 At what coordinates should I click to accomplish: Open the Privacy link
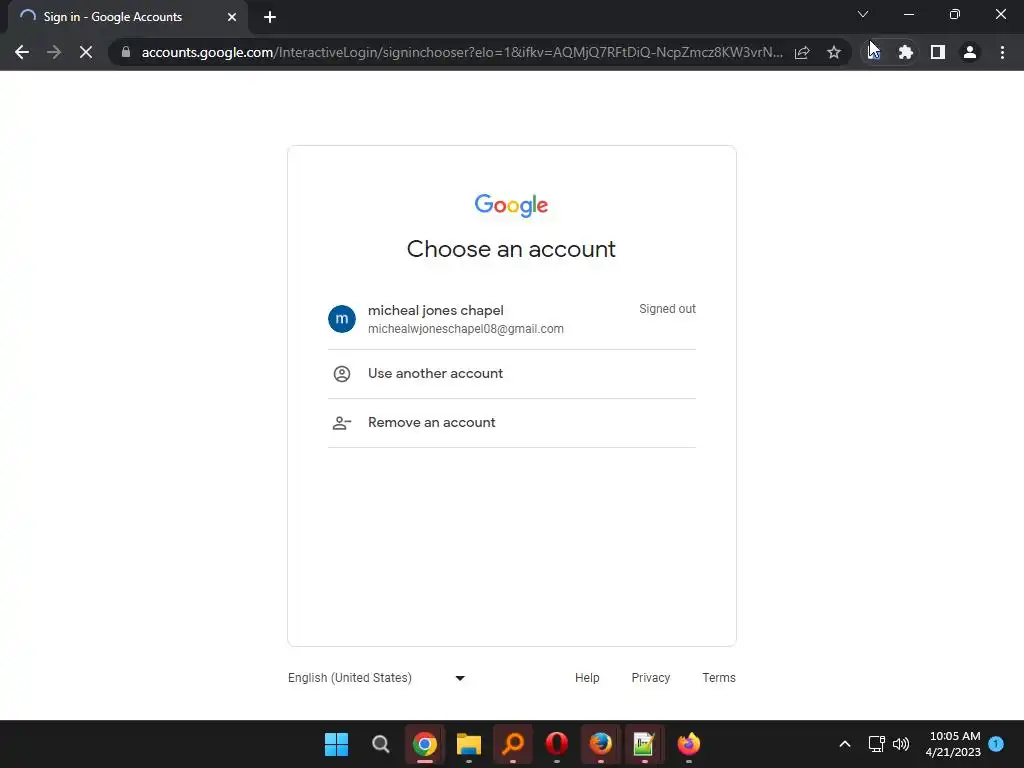coord(650,678)
